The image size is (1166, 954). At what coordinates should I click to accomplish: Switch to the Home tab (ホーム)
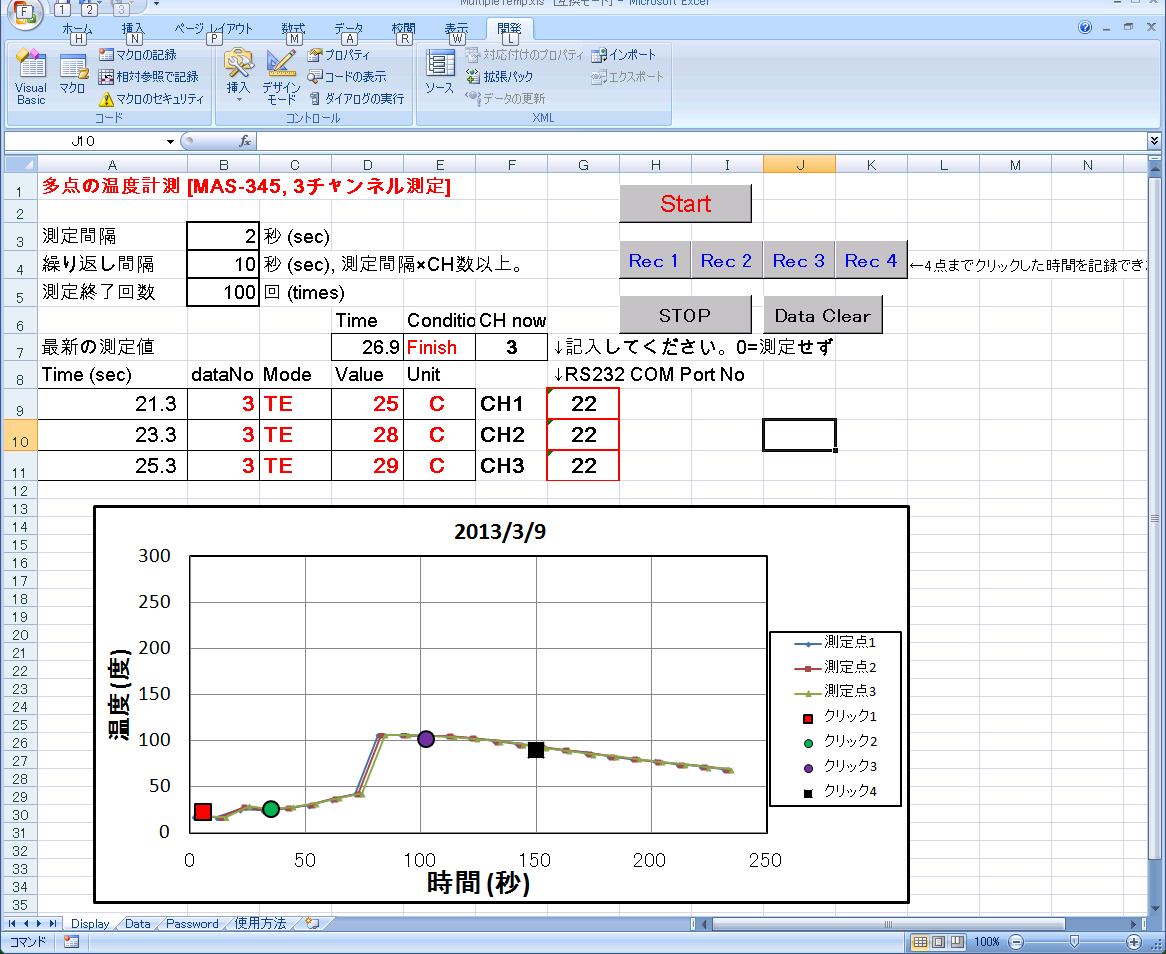click(x=77, y=29)
